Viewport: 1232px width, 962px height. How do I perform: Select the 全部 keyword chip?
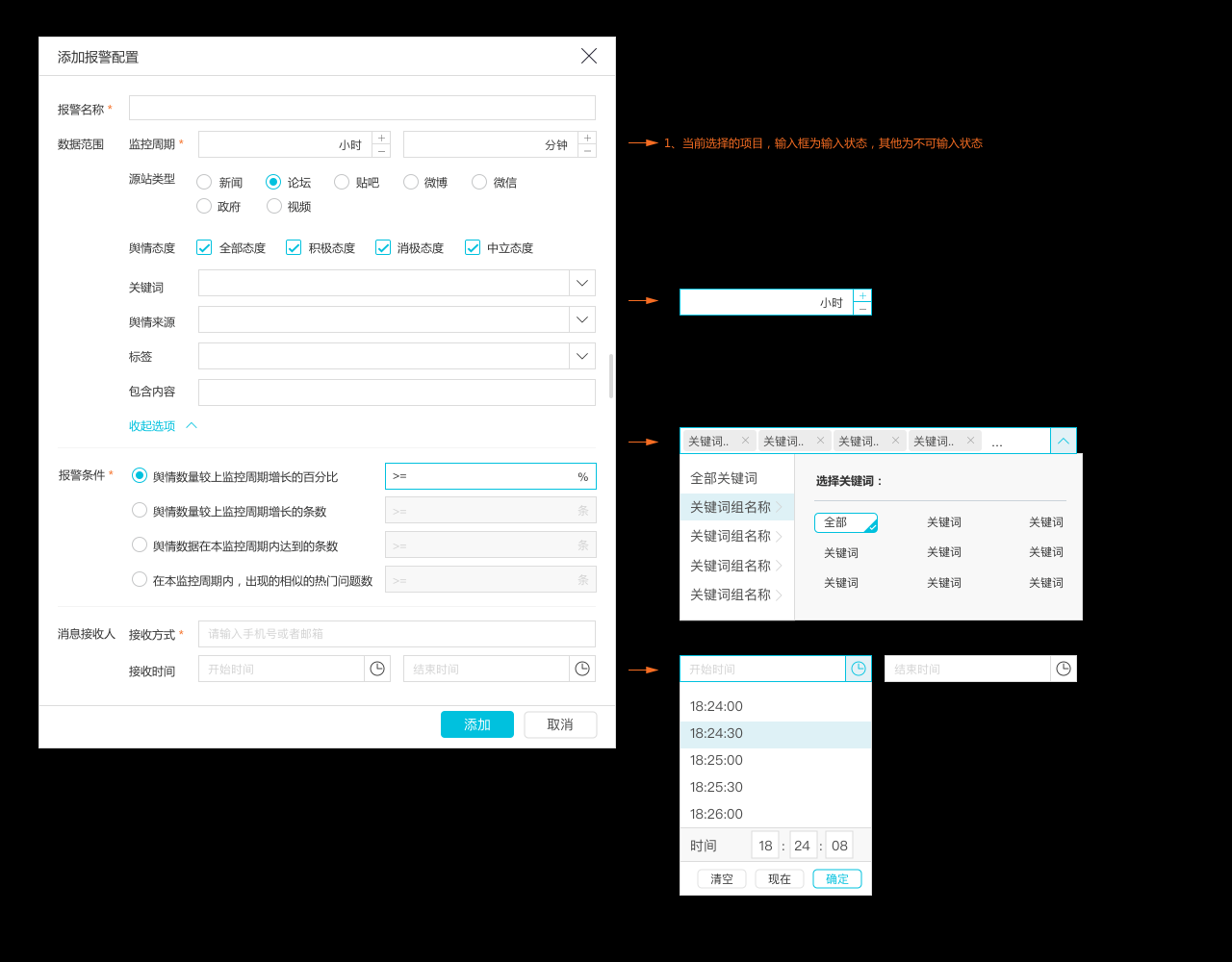(846, 522)
